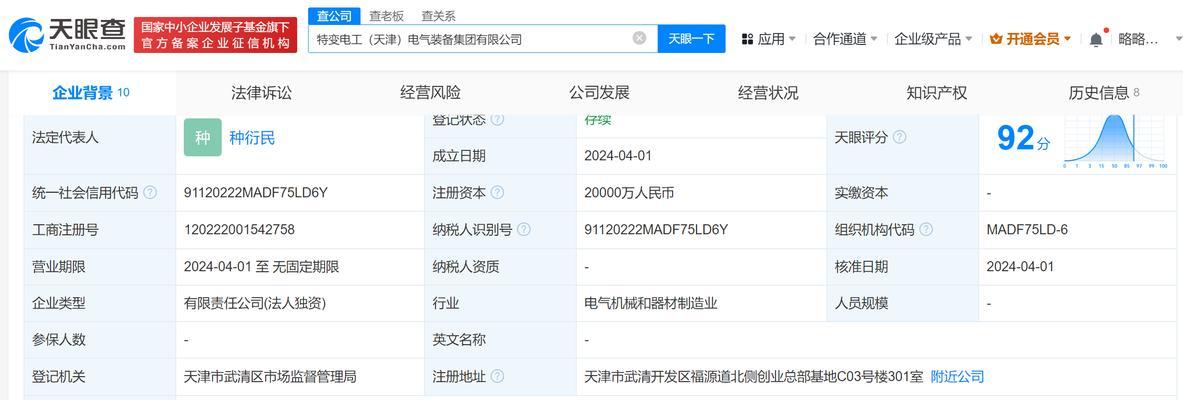Select 2024-04-01 至 无固定期限 term

(x=261, y=266)
